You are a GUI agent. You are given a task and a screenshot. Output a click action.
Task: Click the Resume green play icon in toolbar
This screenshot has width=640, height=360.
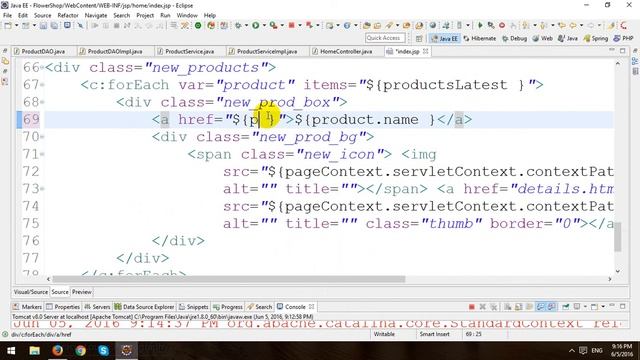[x=480, y=25]
